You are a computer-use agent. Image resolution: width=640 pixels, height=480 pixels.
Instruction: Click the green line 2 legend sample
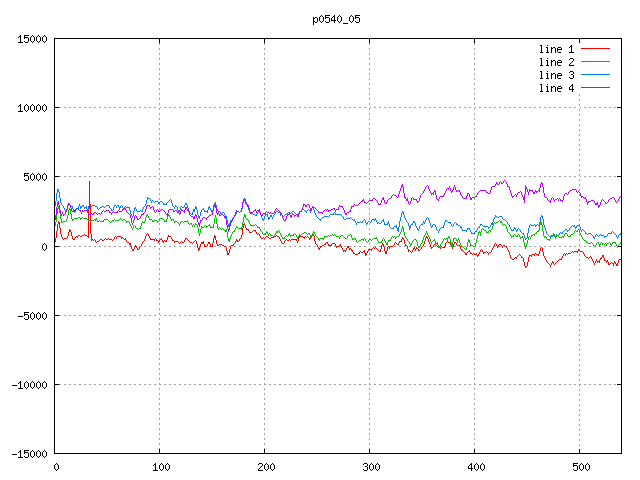(595, 62)
